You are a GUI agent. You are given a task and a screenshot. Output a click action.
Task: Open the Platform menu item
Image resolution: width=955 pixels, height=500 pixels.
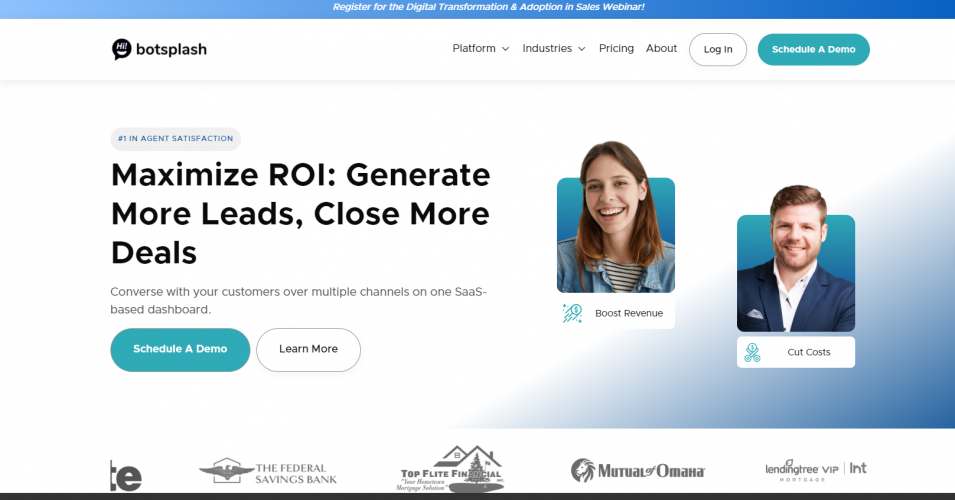pos(474,48)
